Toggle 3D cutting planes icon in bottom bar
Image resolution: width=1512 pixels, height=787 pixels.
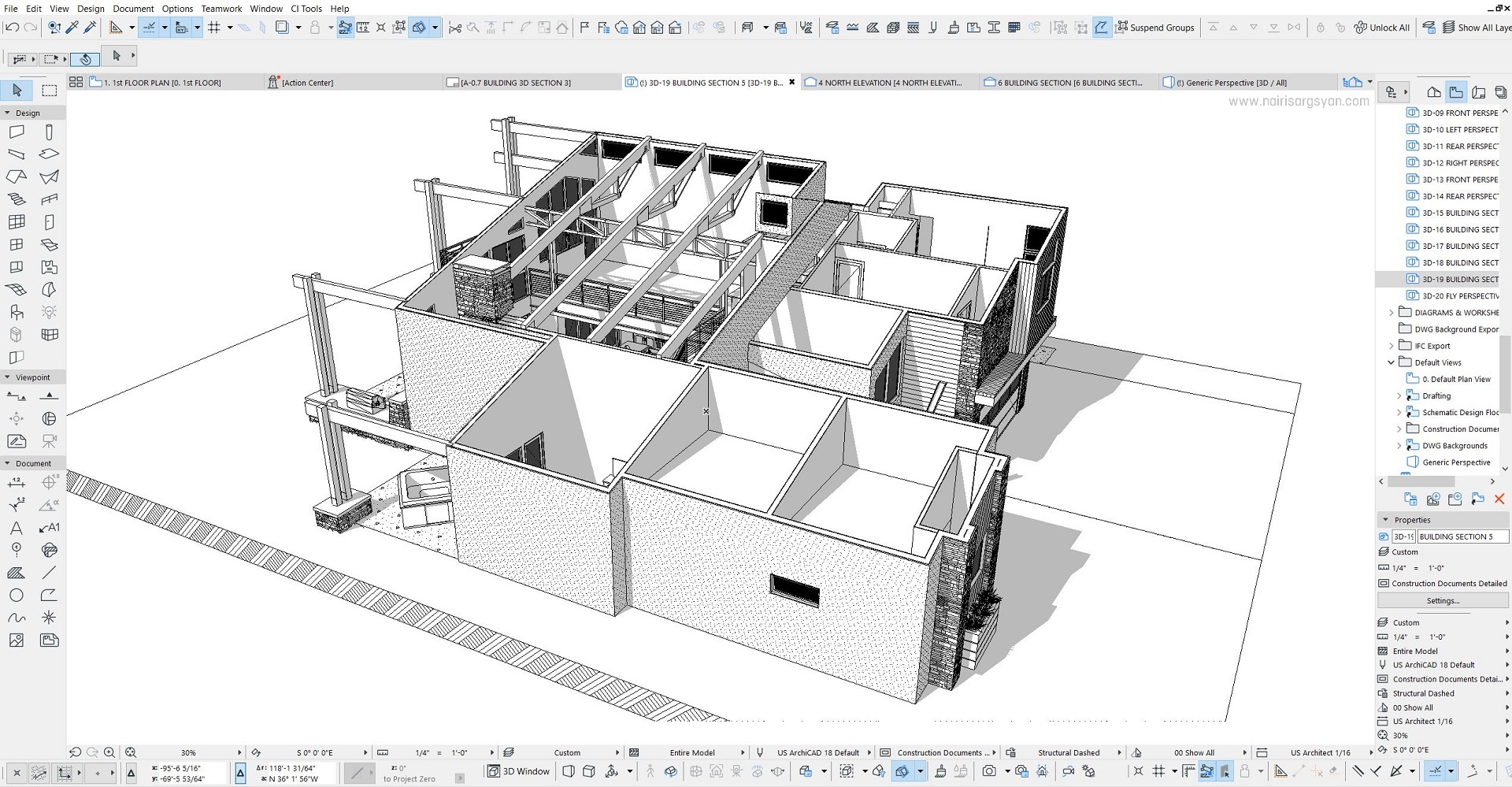click(x=903, y=771)
